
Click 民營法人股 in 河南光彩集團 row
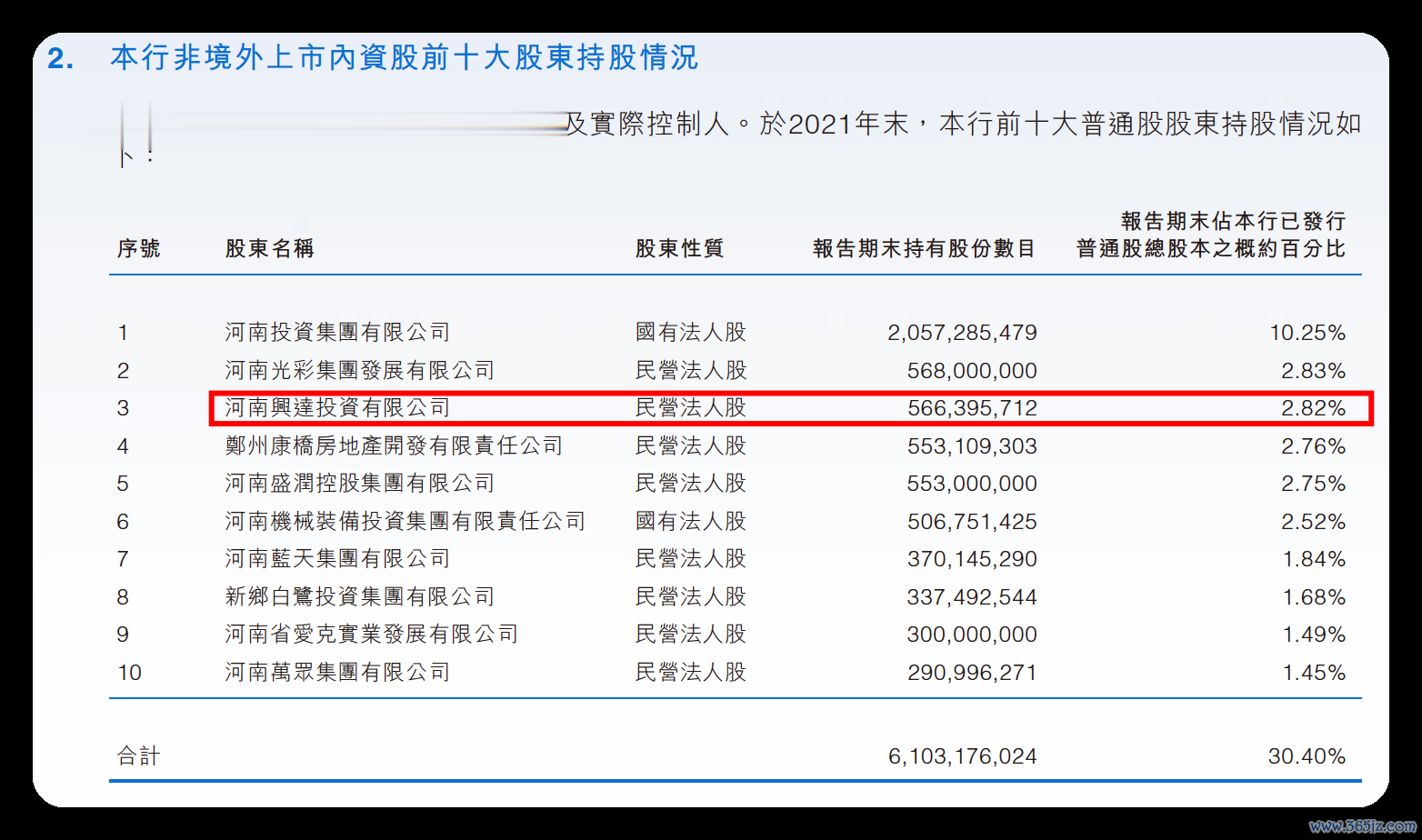click(691, 371)
